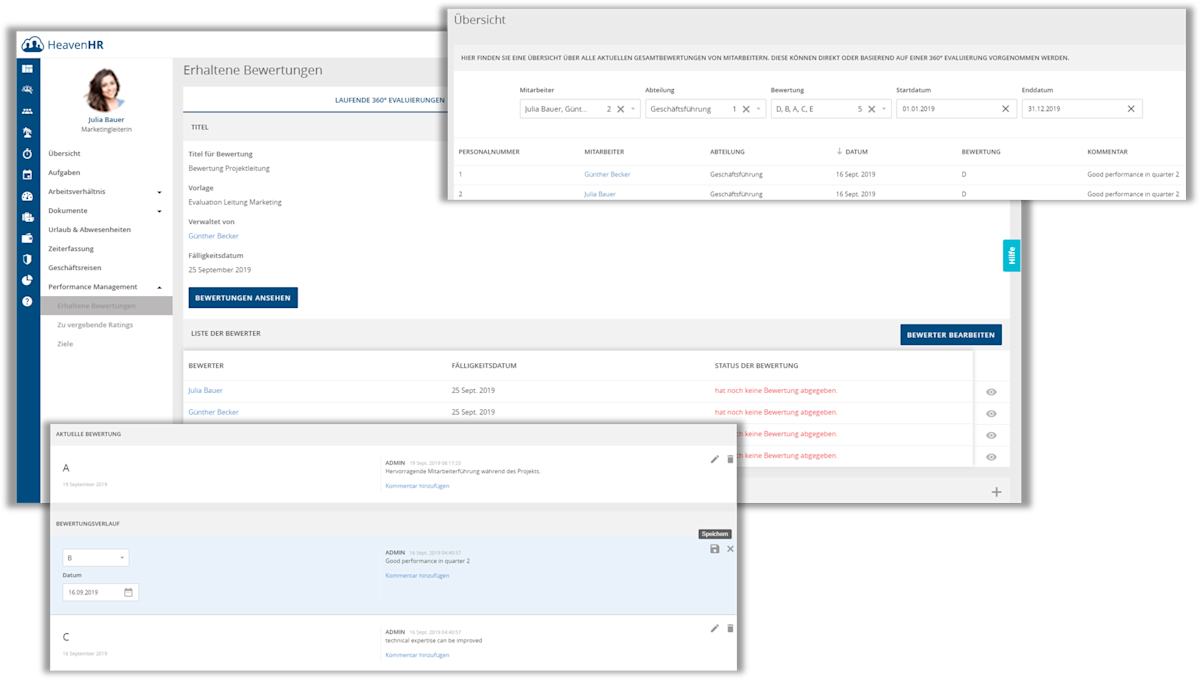Select Ziele submenu item
The height and width of the screenshot is (680, 1200).
pos(65,344)
